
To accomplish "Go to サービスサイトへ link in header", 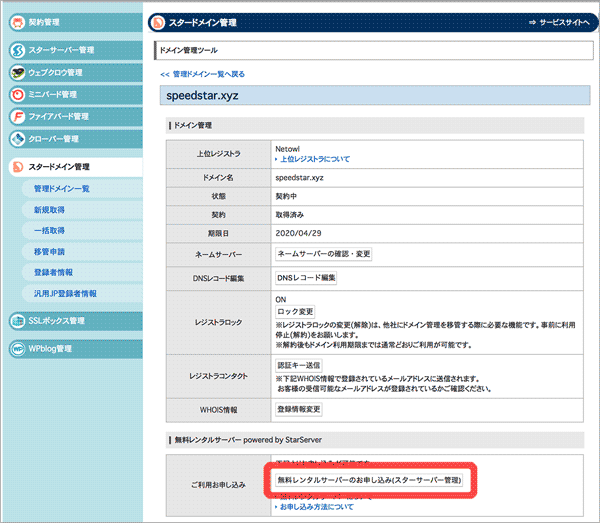I will click(x=547, y=22).
